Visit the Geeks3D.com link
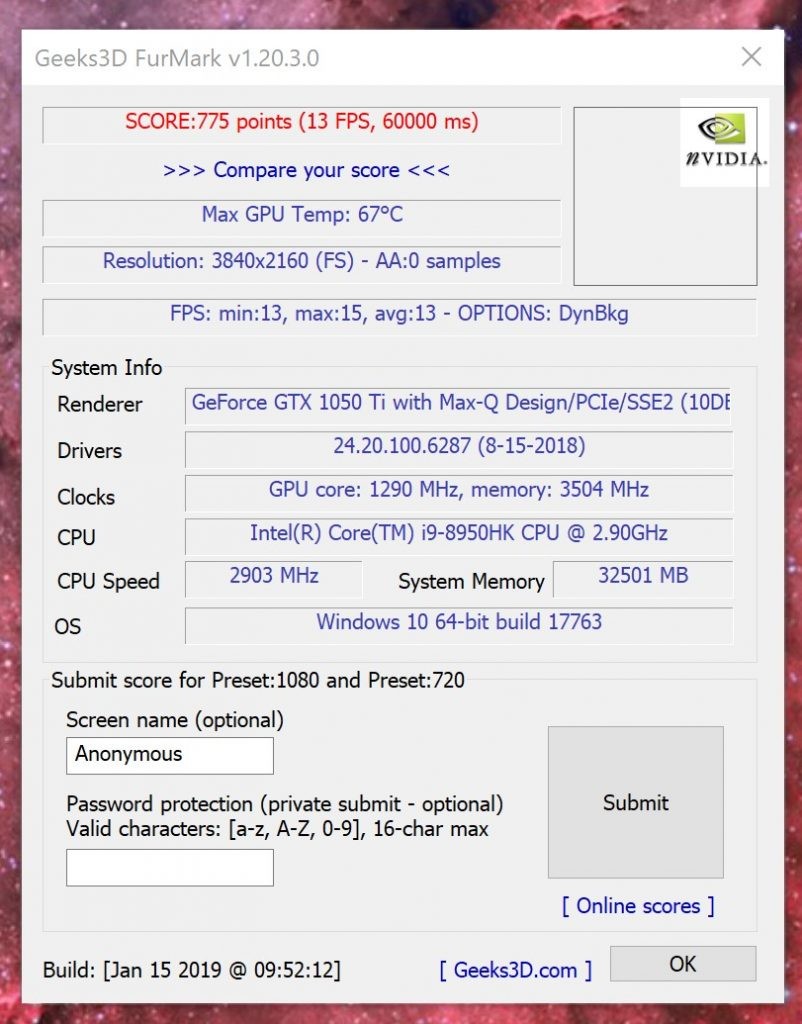 click(515, 970)
